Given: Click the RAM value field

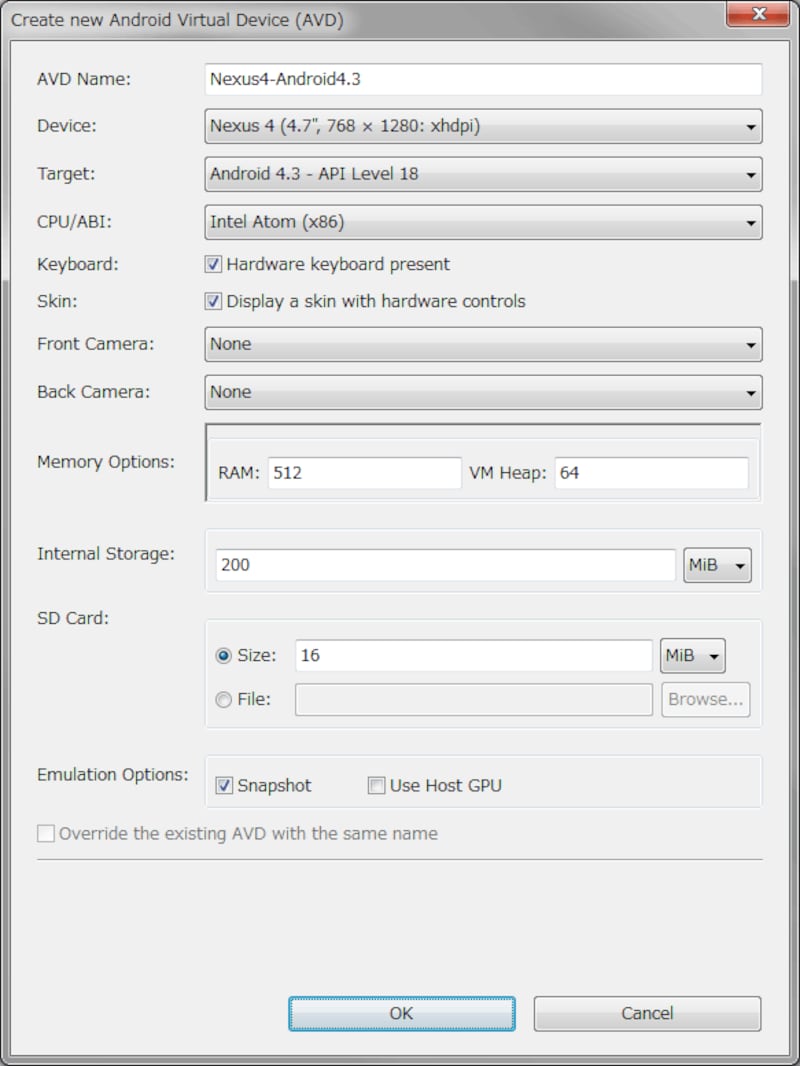Looking at the screenshot, I should [x=364, y=473].
